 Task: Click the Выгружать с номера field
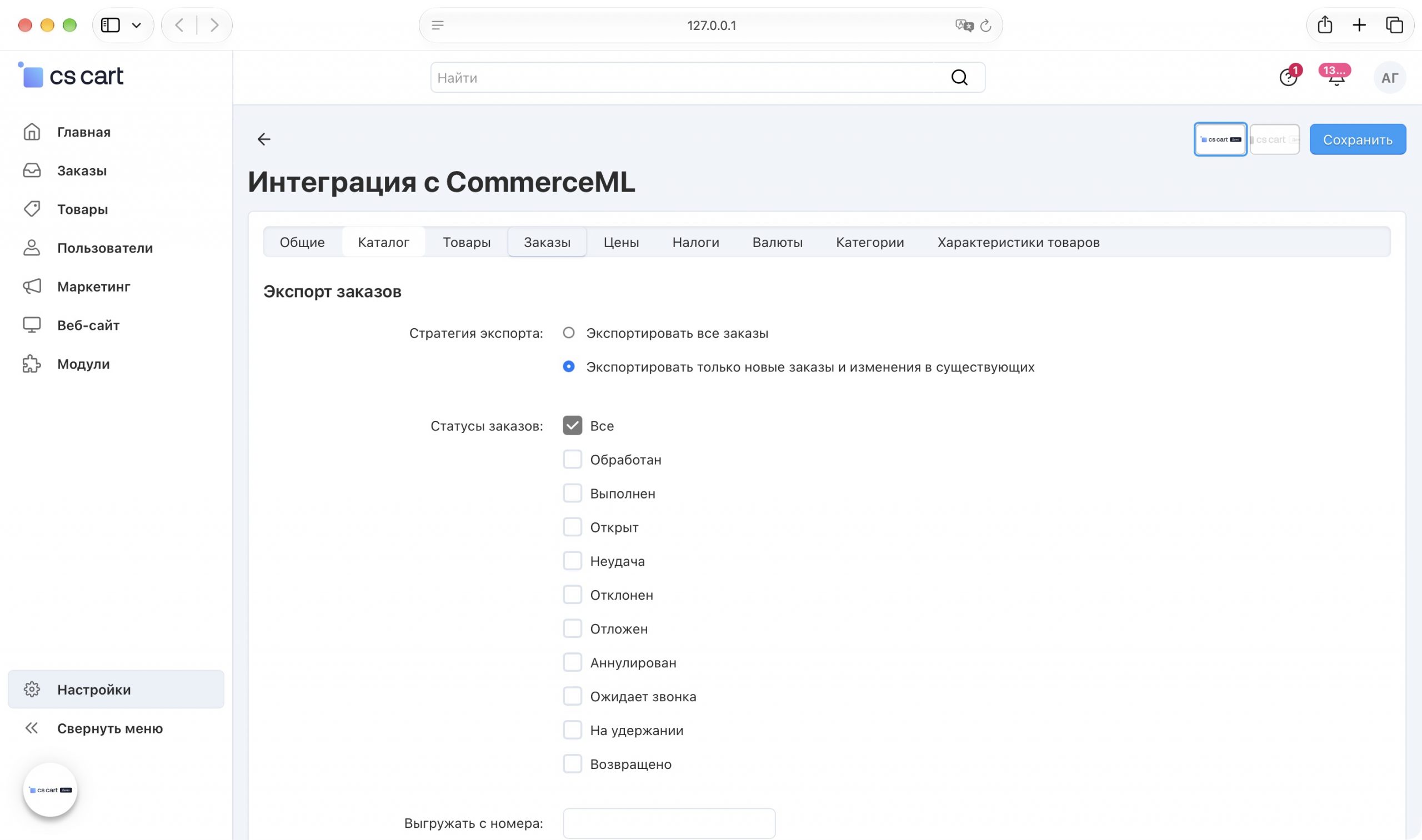click(x=669, y=823)
